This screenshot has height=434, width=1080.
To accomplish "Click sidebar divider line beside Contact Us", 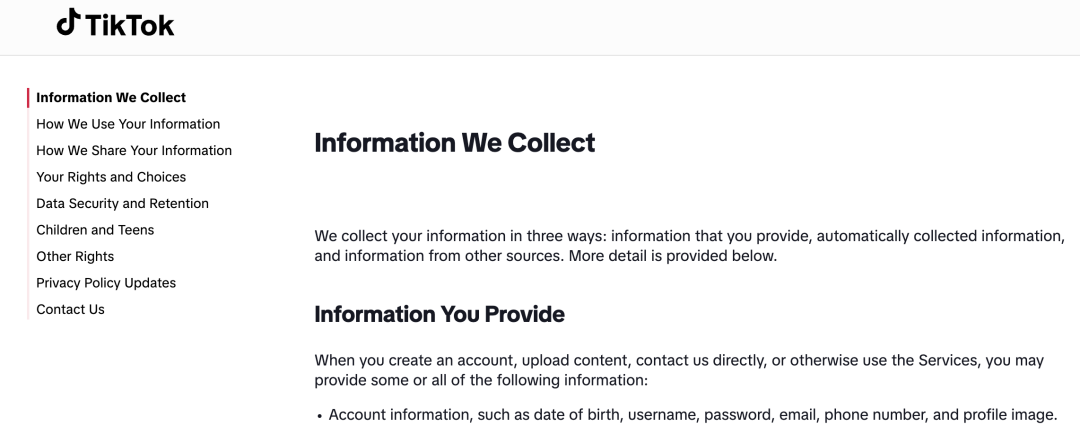I will click(28, 310).
